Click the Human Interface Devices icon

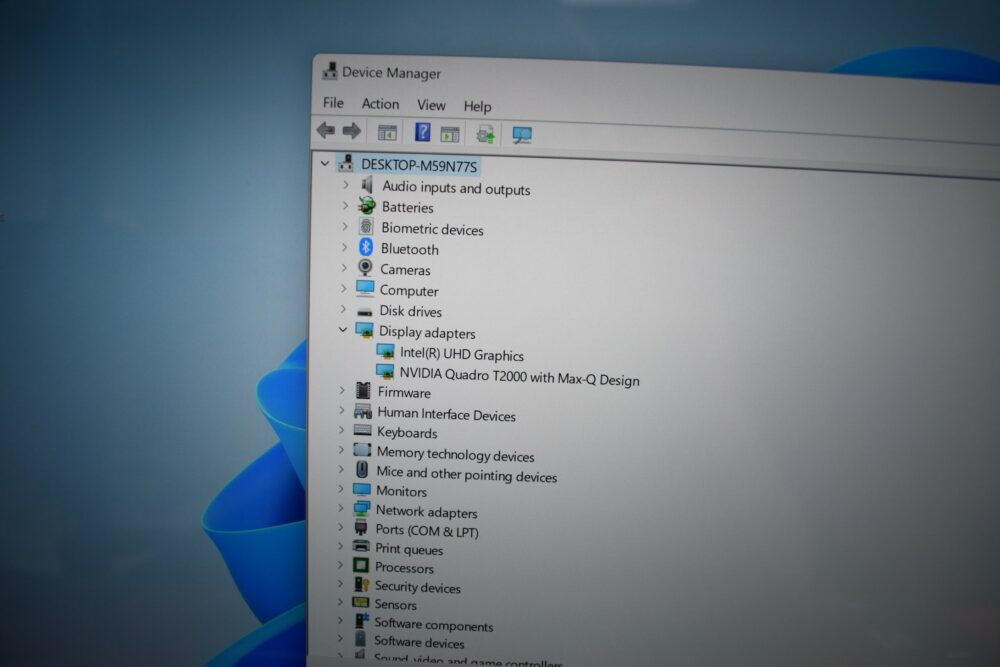(x=363, y=411)
